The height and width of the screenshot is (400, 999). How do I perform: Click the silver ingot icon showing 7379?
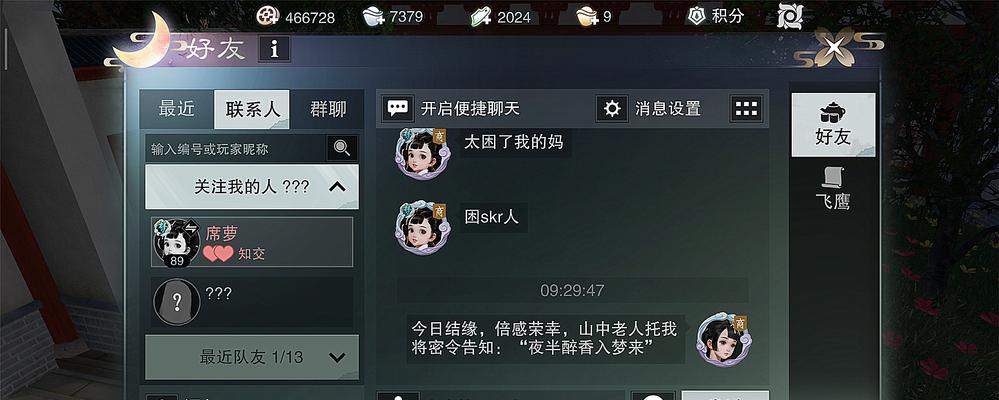click(x=374, y=16)
